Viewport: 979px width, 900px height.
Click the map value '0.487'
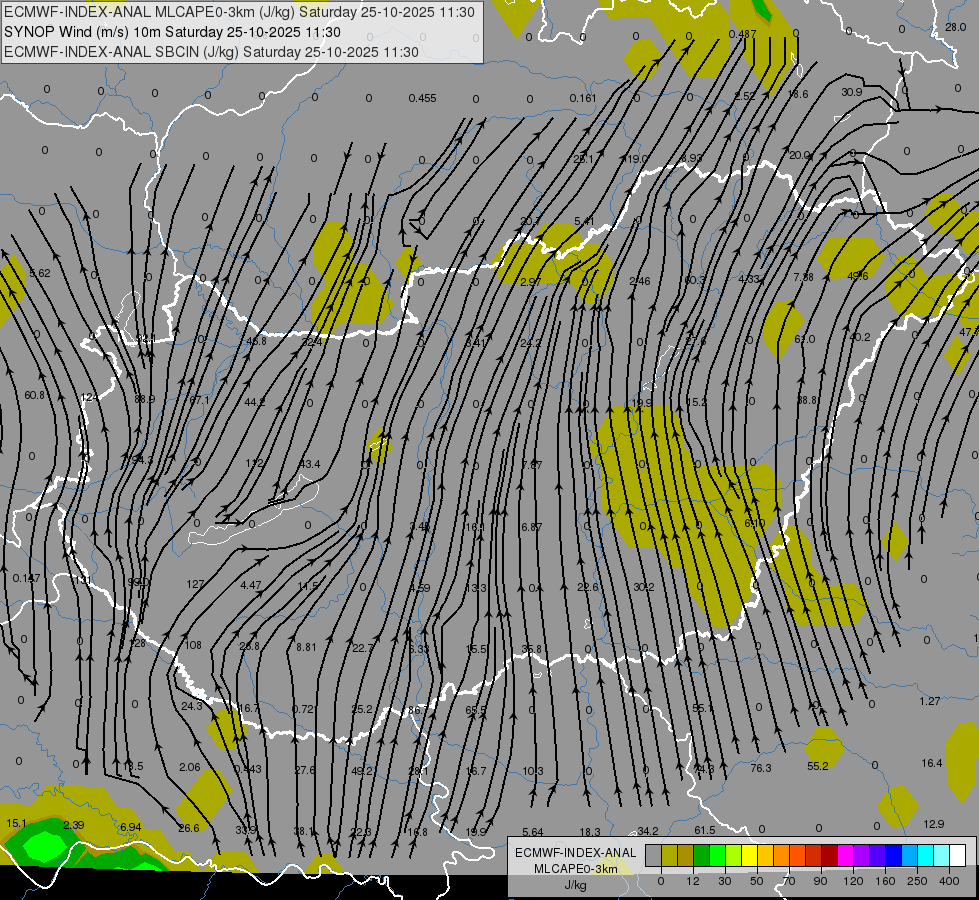[x=742, y=34]
